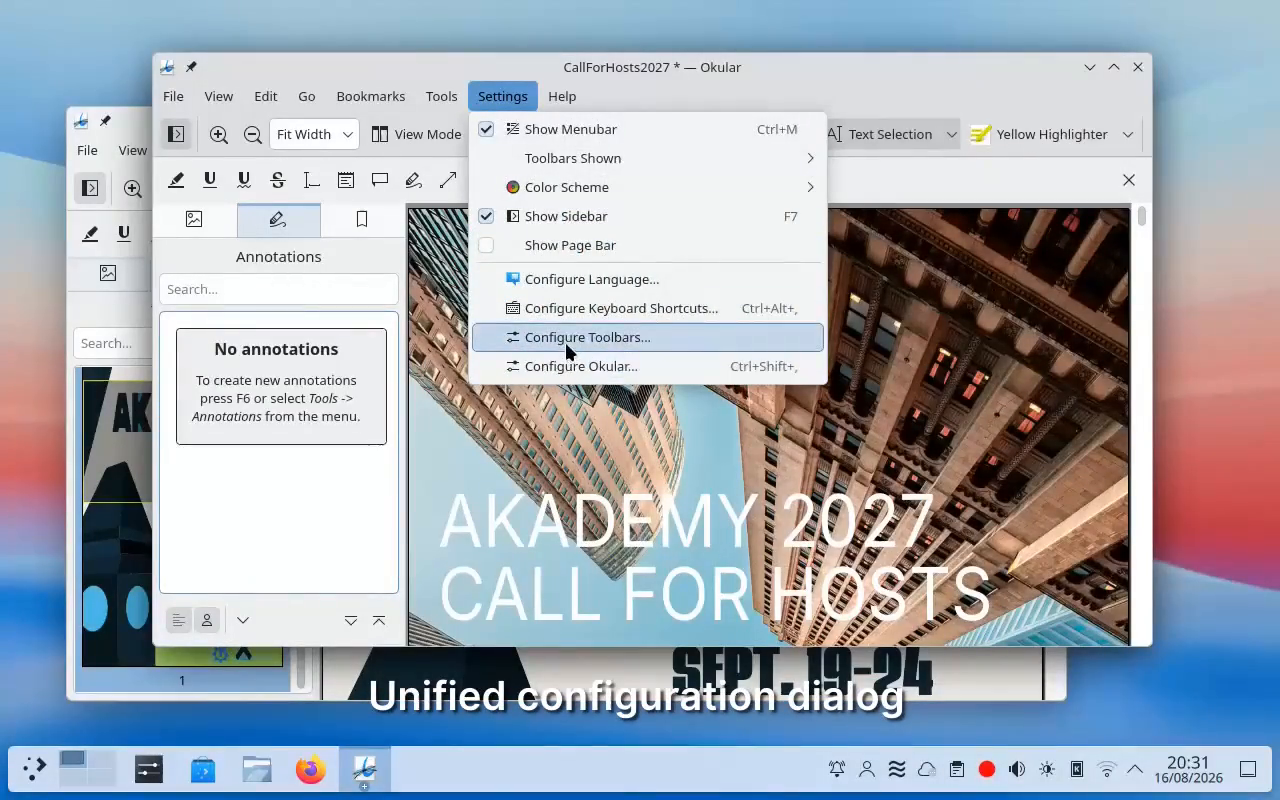Click Highlighter tool in background Okular window

point(90,234)
